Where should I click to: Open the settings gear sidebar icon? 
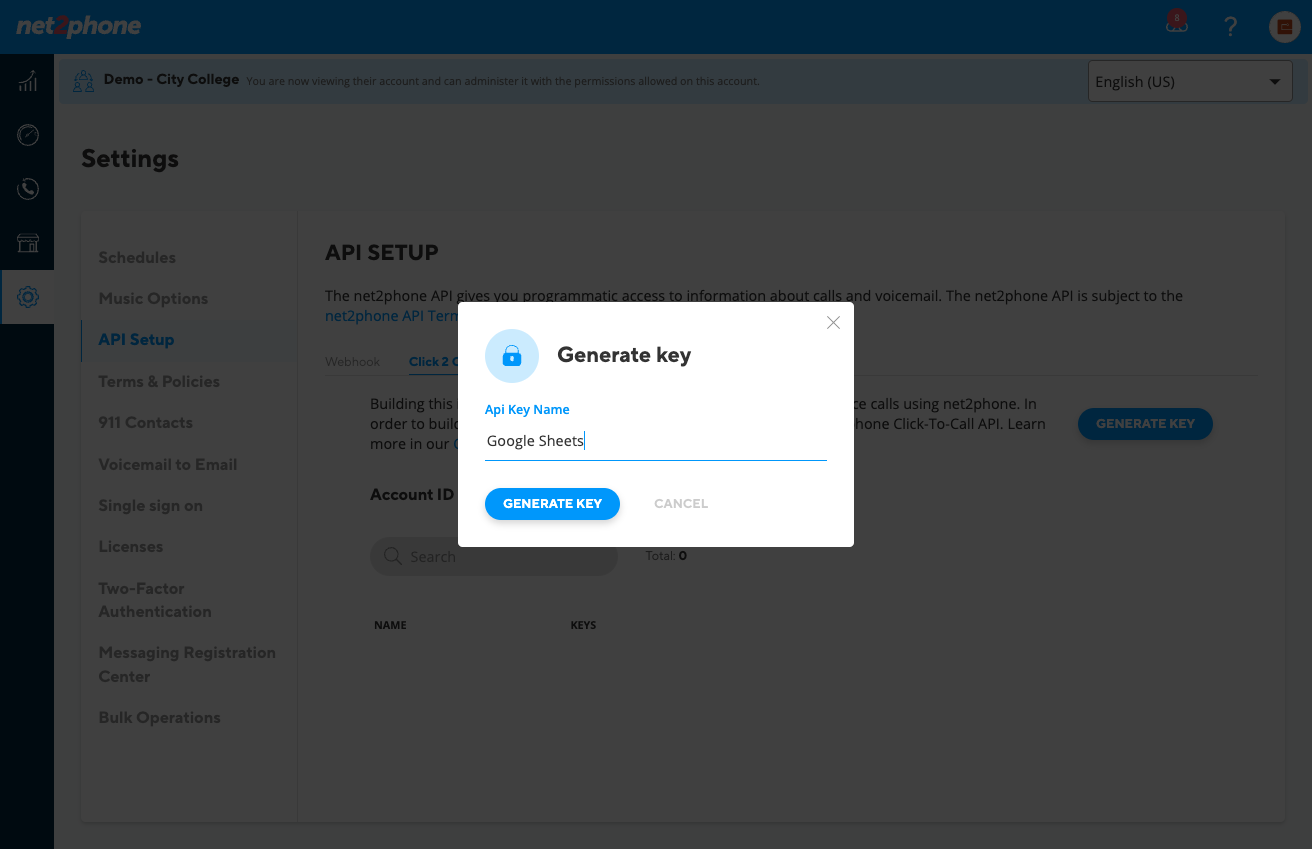(28, 297)
